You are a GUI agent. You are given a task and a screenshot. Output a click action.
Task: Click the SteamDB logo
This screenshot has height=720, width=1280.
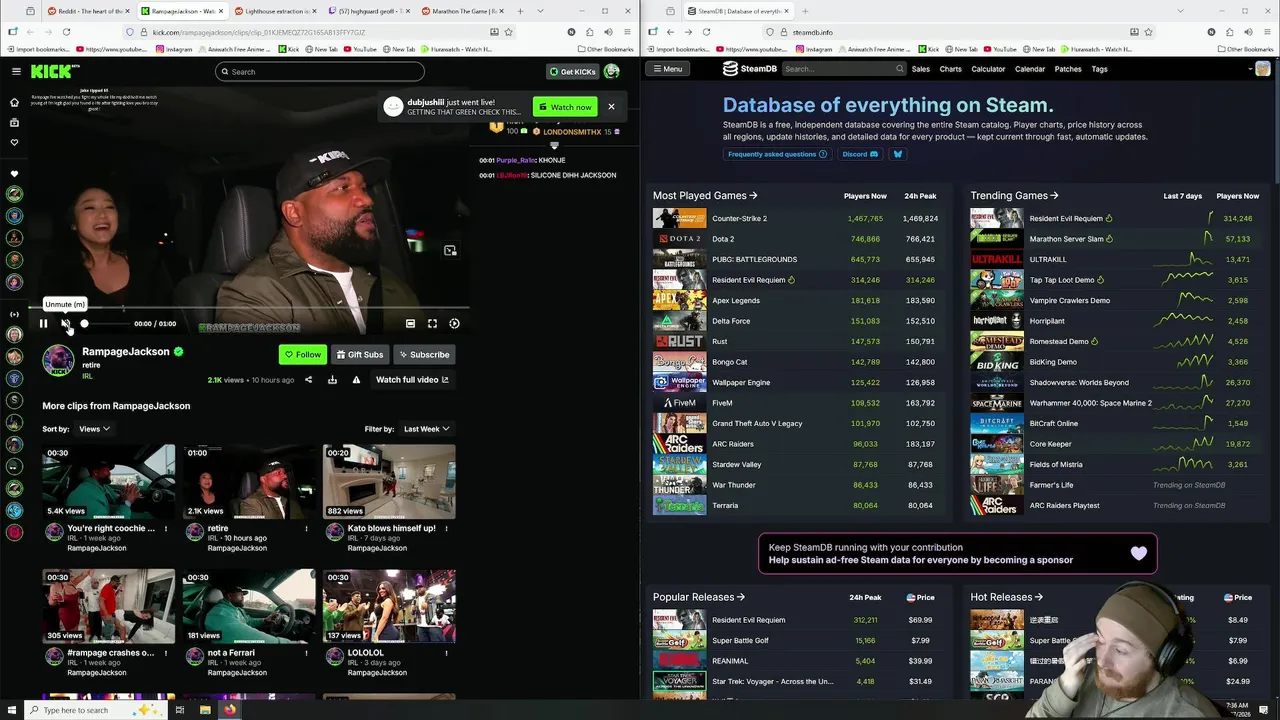pos(750,69)
